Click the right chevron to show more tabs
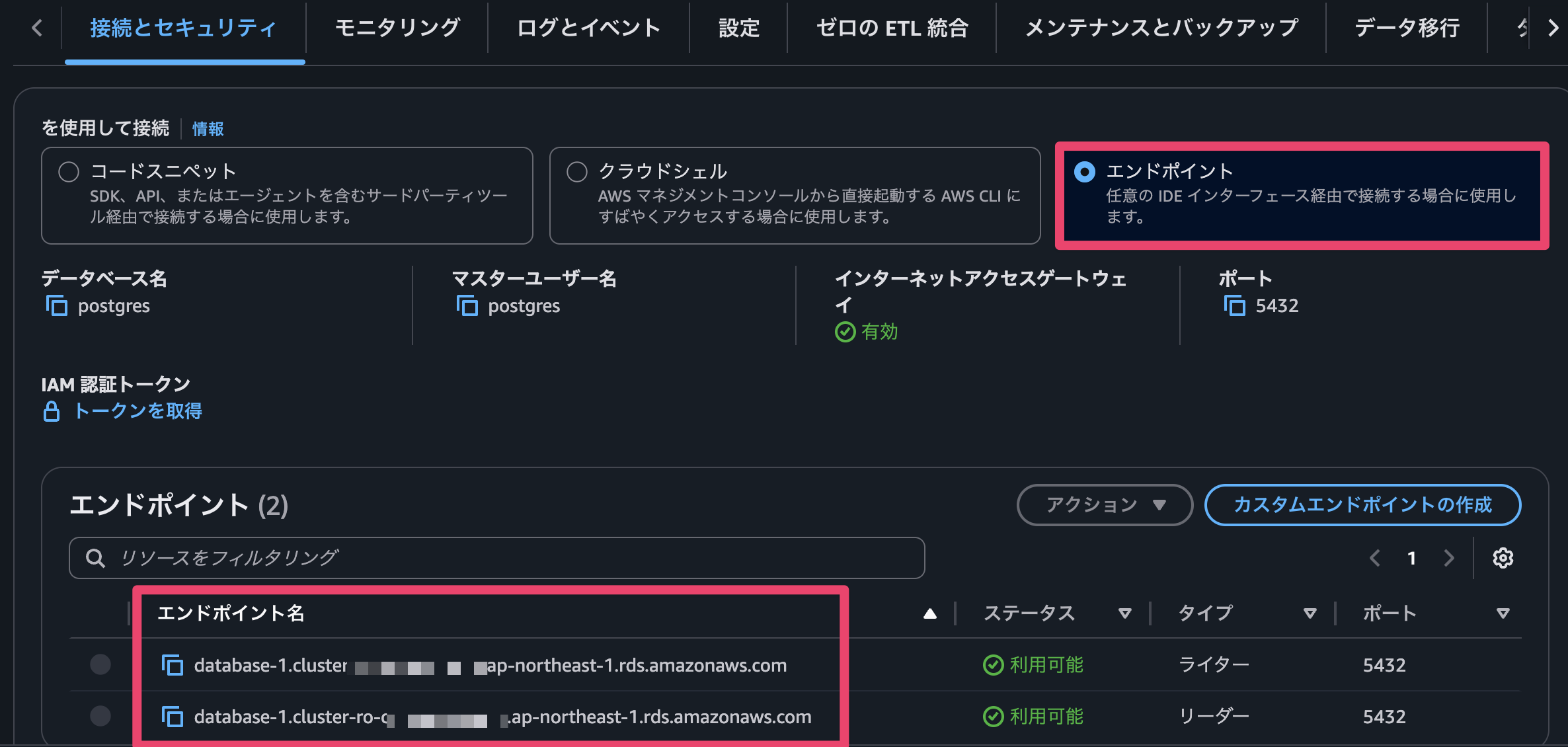The image size is (1568, 747). (1553, 28)
